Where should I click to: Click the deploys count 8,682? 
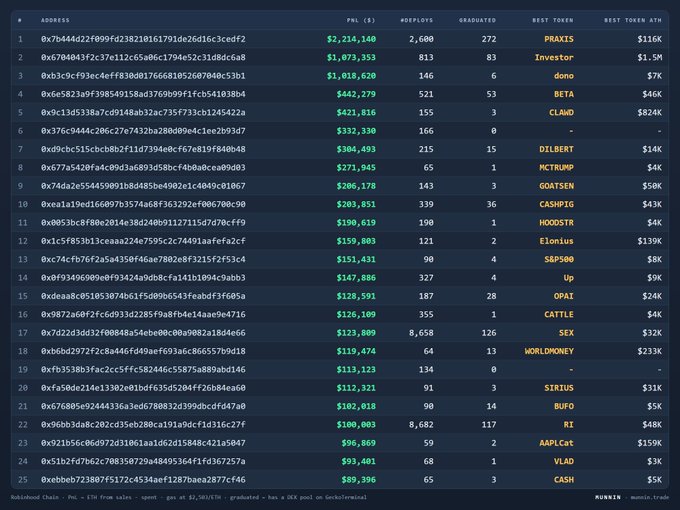tap(421, 425)
